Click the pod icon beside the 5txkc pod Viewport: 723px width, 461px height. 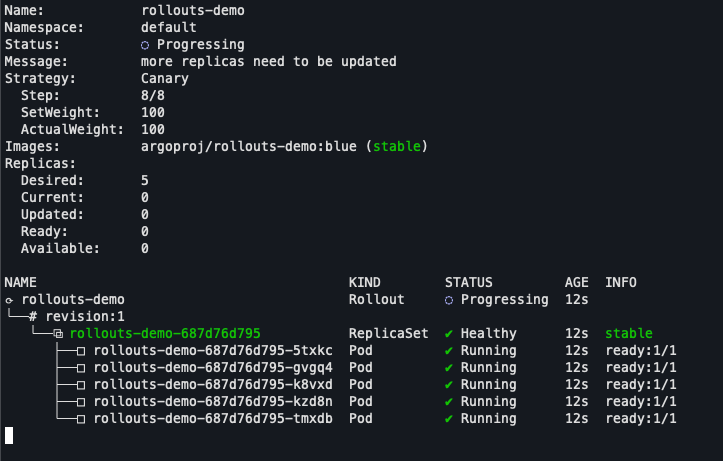coord(82,351)
